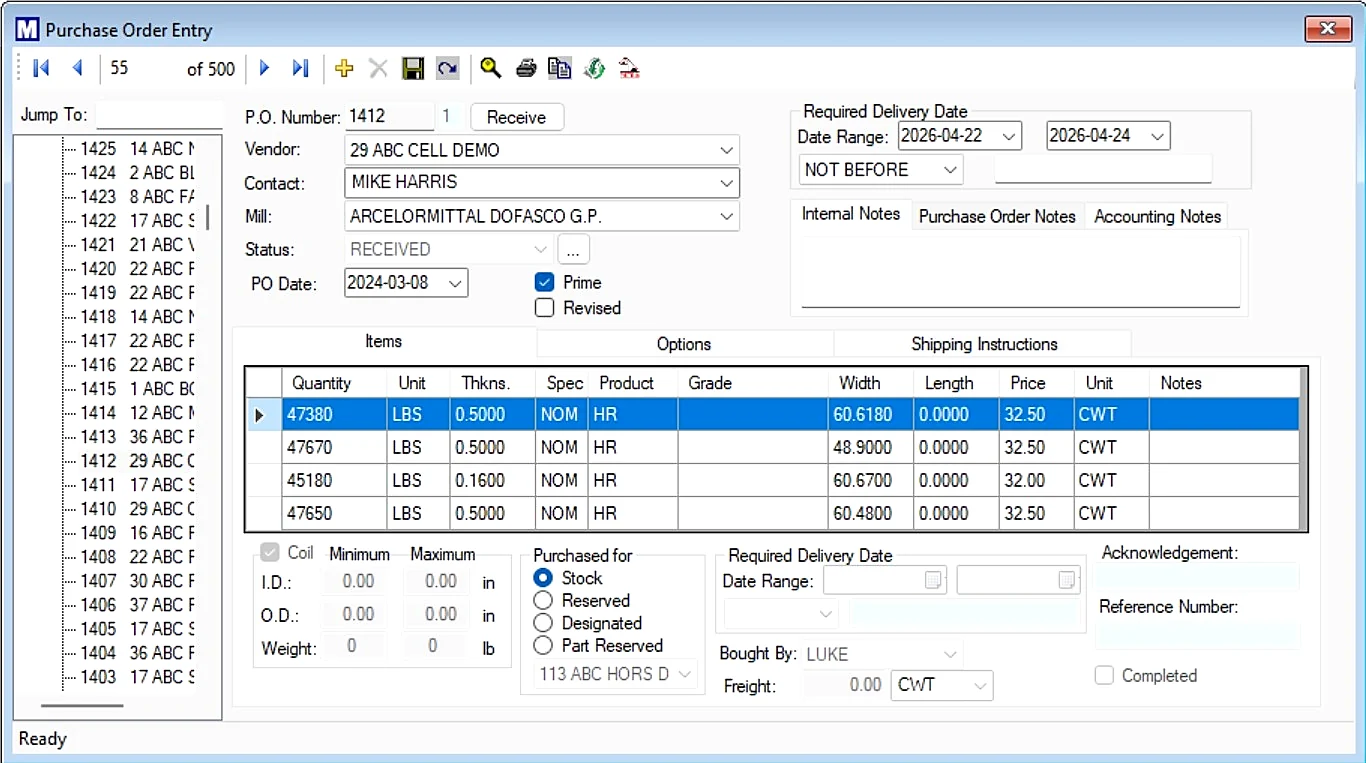Copy the purchase order

pos(559,68)
